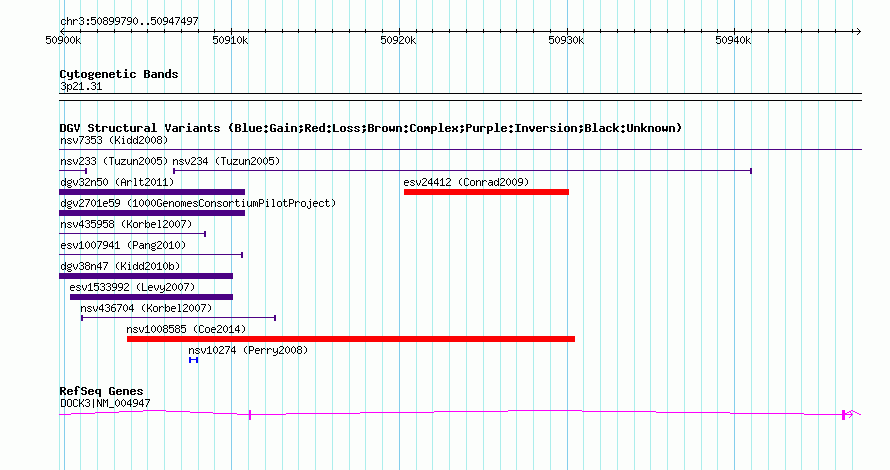Select the nsv436704 thin span line
The image size is (890, 470).
coord(179,318)
